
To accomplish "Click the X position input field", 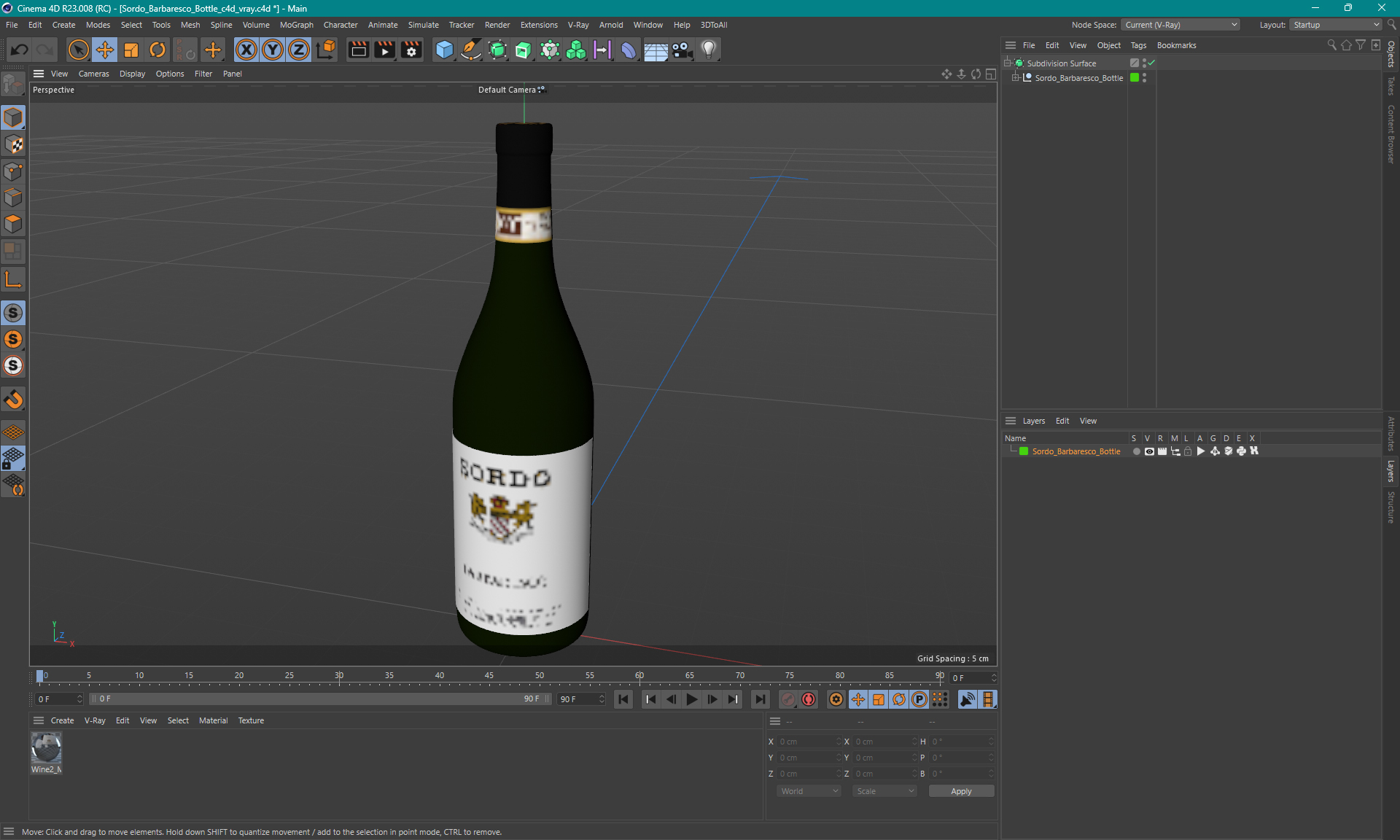I will point(809,742).
